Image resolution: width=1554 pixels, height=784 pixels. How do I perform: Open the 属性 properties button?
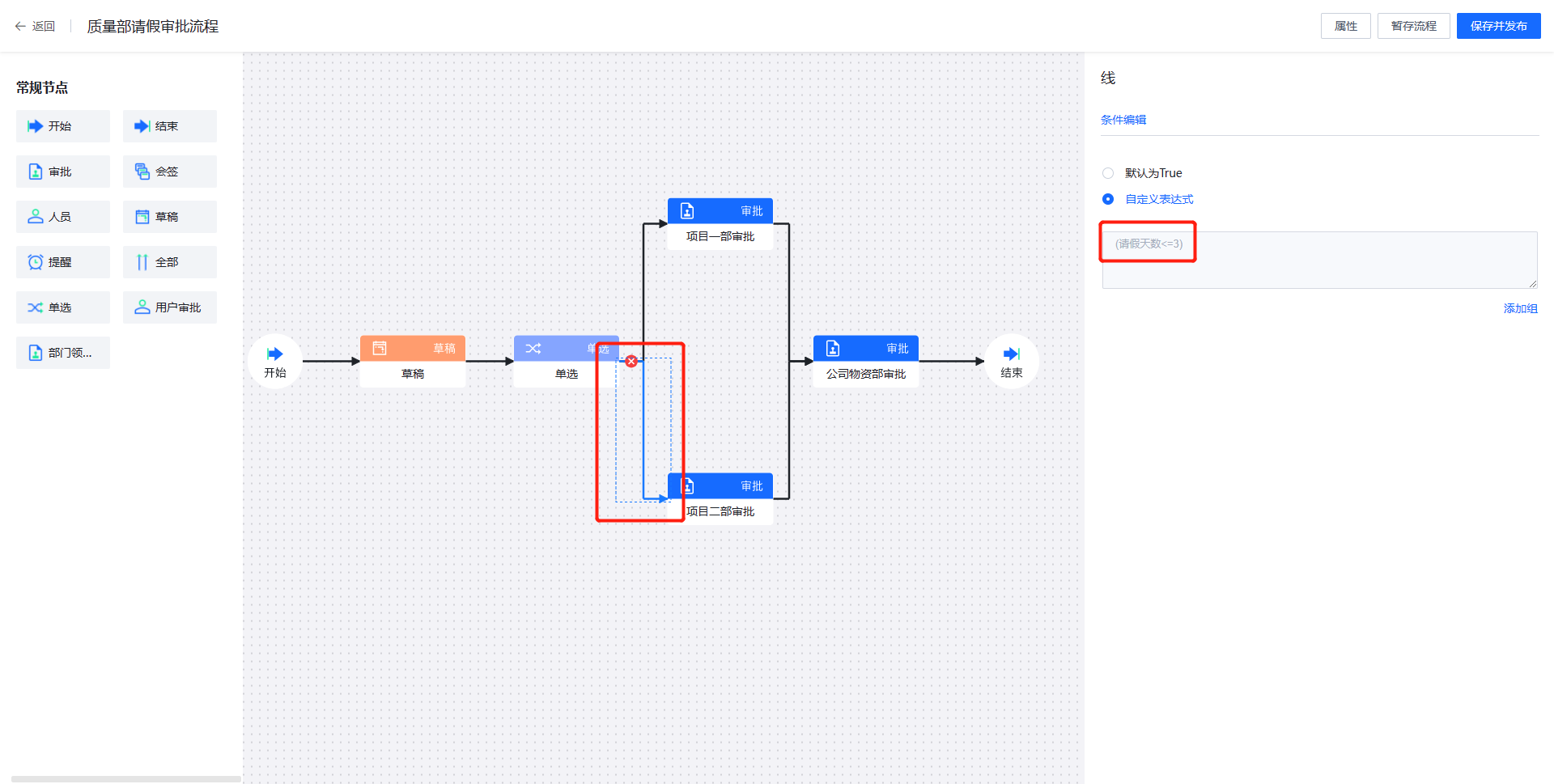[1346, 26]
